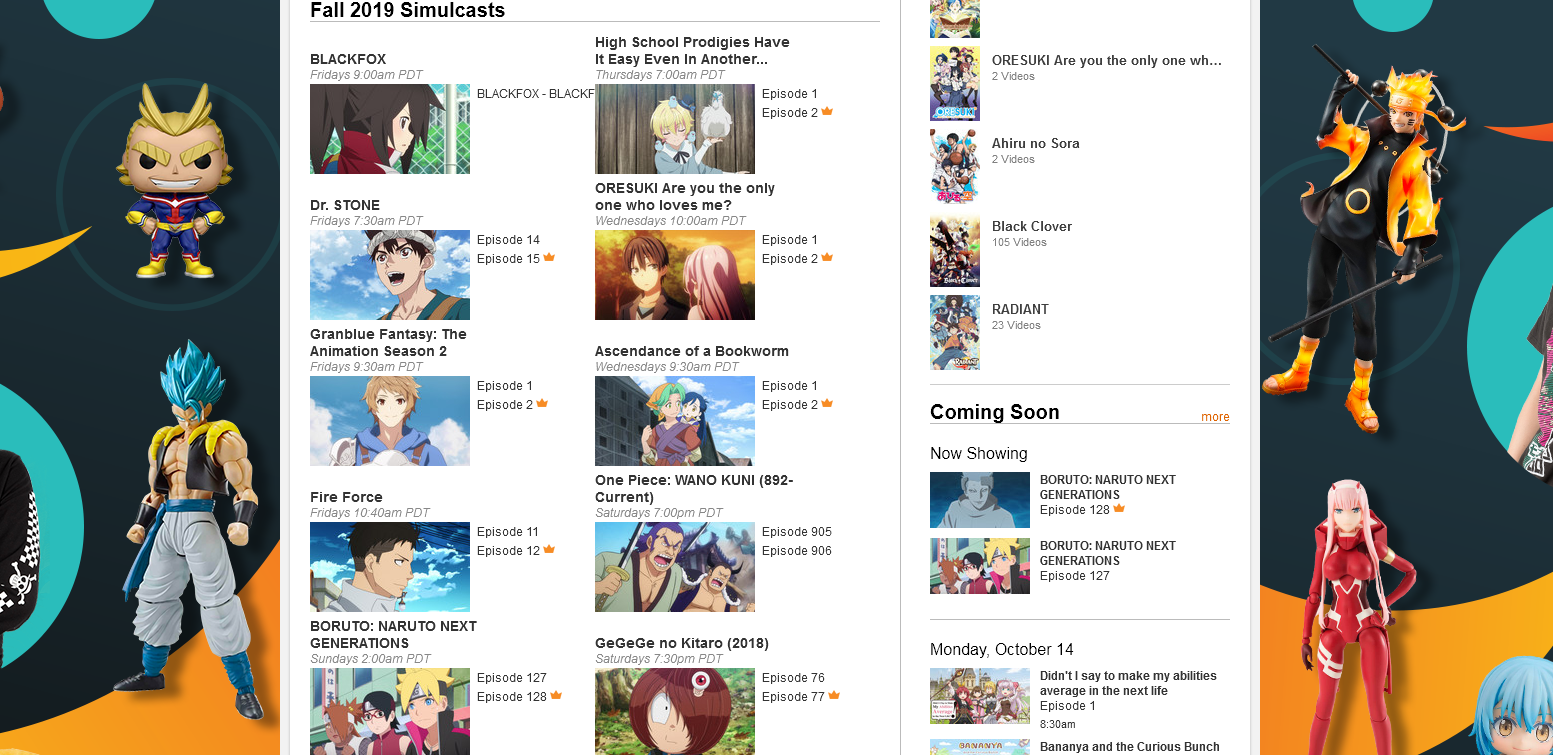This screenshot has width=1553, height=755.
Task: Click the crown icon beside Boruto Episode 128 in Now Showing
Action: [x=1119, y=509]
